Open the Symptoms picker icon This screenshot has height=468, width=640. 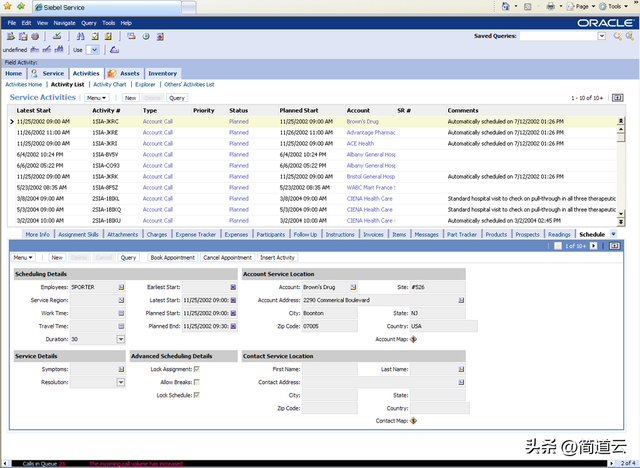(x=121, y=369)
